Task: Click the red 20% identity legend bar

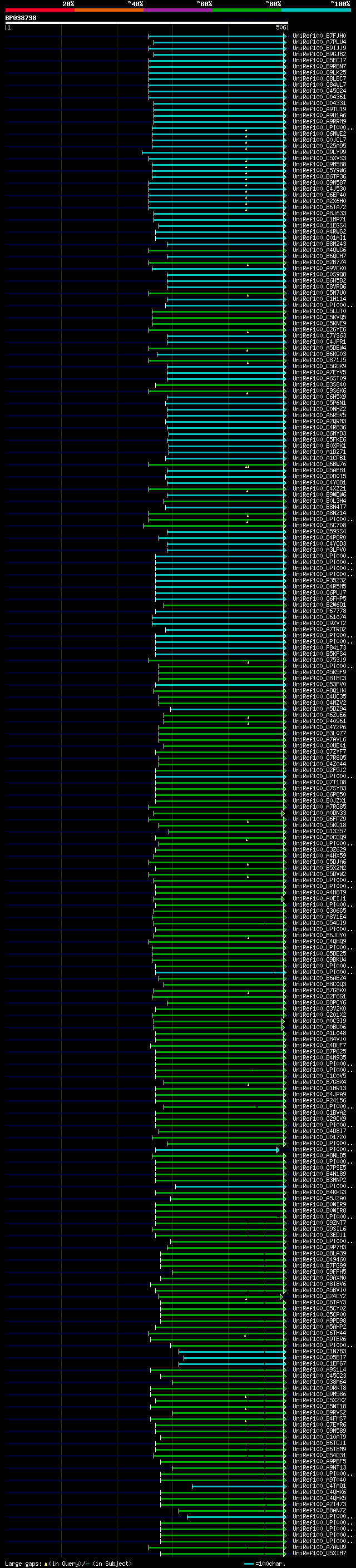Action: click(x=39, y=11)
